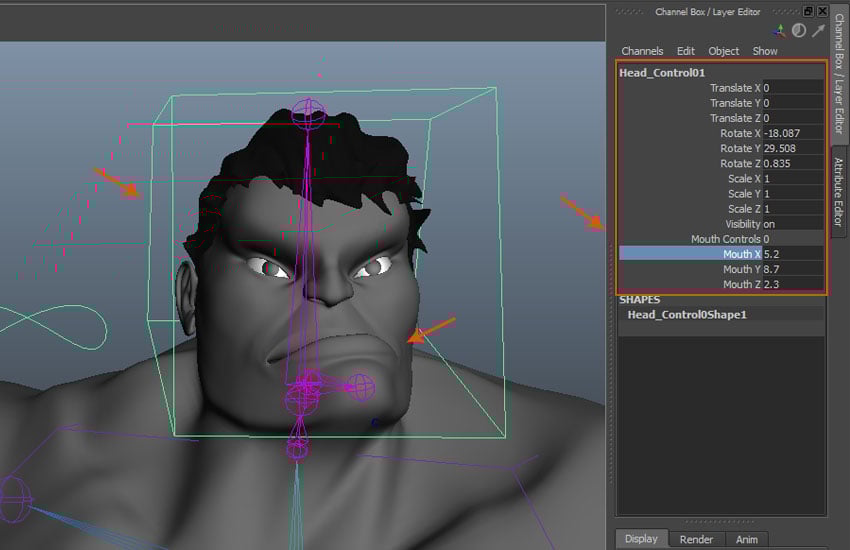The height and width of the screenshot is (550, 850).
Task: Float the Channel Box panel with undock icon
Action: pos(808,11)
